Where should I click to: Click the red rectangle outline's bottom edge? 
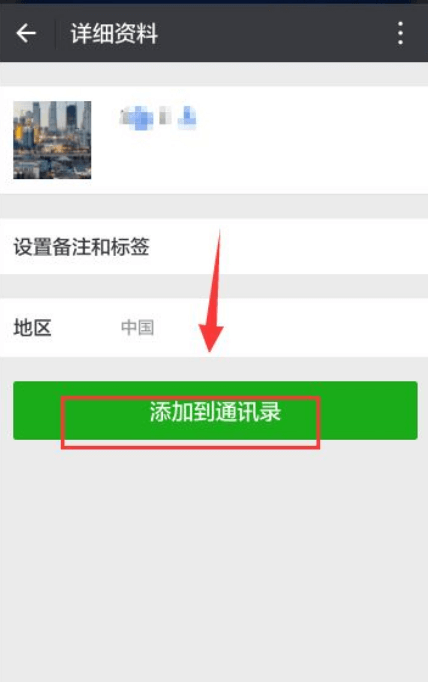pyautogui.click(x=191, y=447)
